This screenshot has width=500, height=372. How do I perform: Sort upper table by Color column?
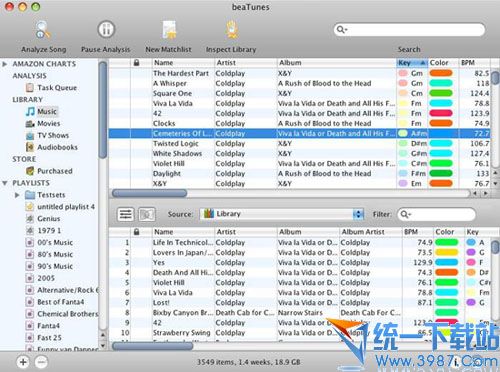(443, 63)
